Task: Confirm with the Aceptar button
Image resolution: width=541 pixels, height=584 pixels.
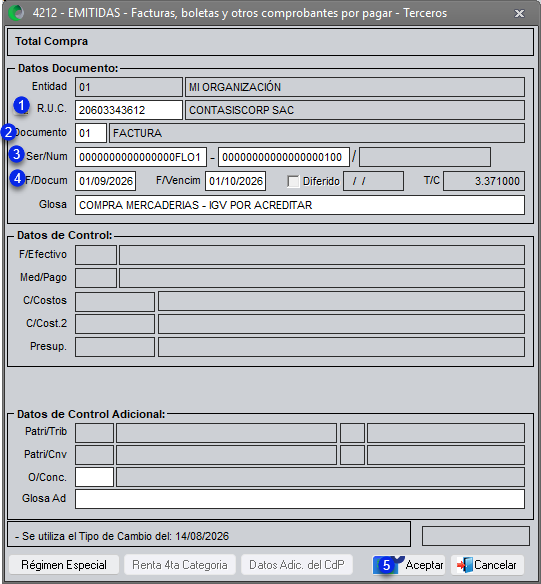Action: (408, 565)
